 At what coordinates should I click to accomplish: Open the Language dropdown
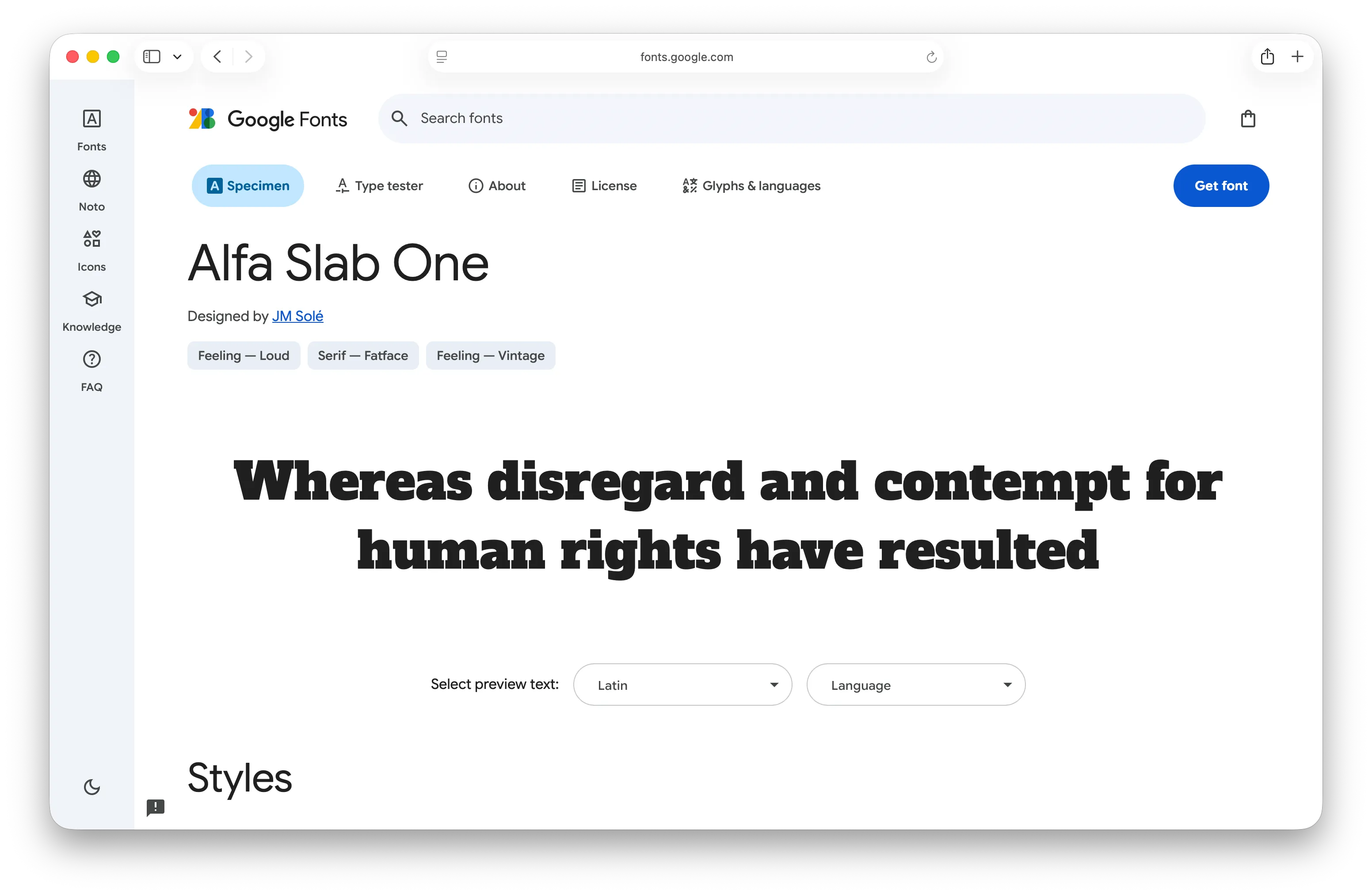(x=915, y=685)
